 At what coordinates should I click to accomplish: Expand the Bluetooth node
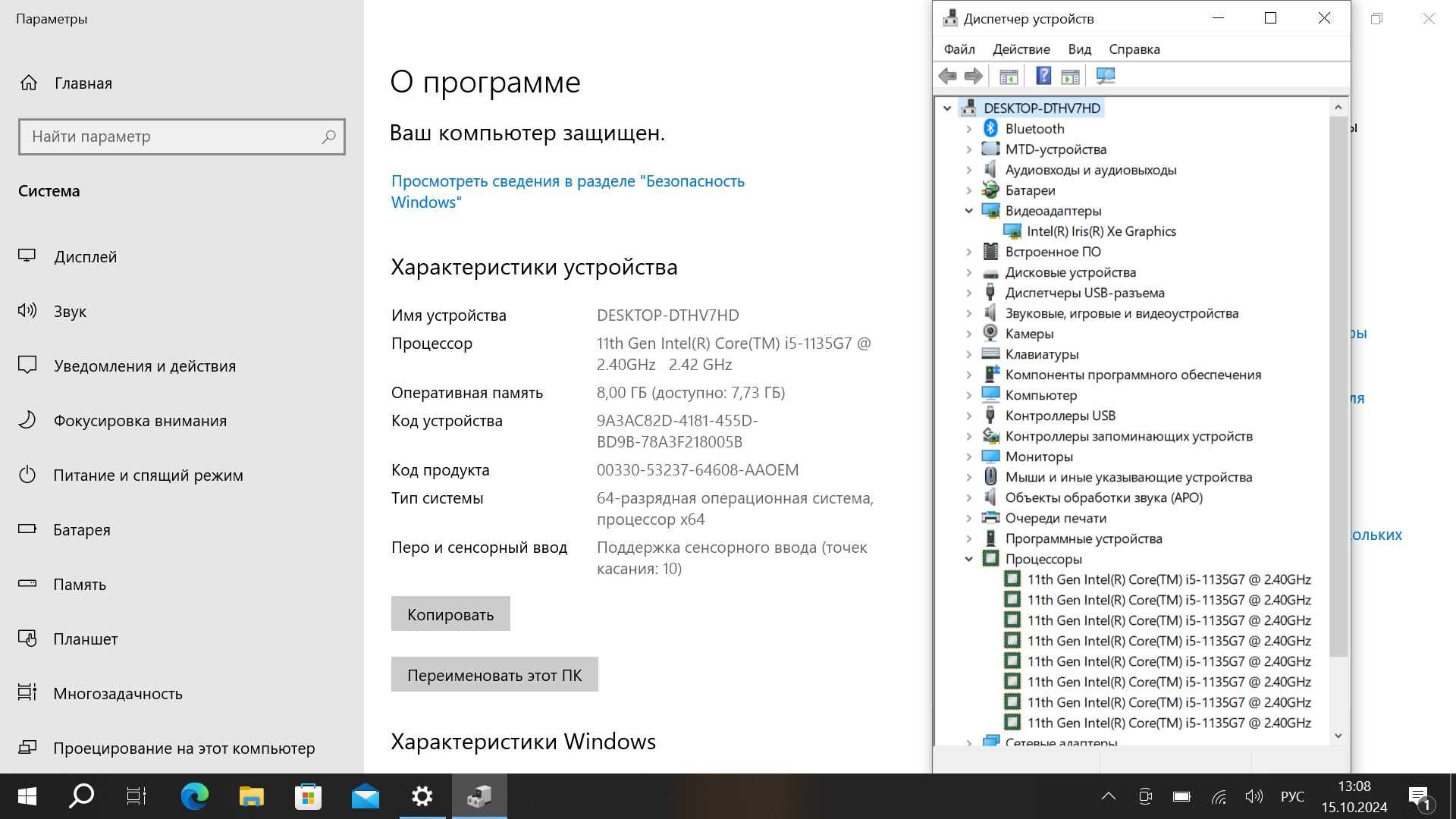pos(968,129)
